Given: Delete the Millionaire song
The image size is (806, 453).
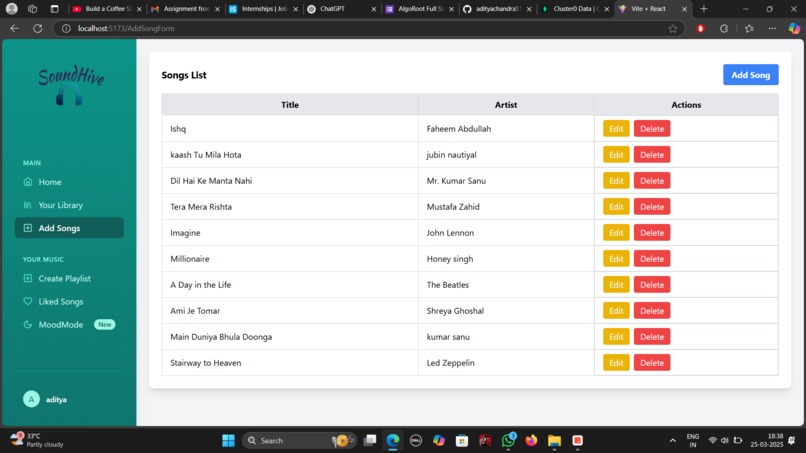Looking at the screenshot, I should coord(652,259).
